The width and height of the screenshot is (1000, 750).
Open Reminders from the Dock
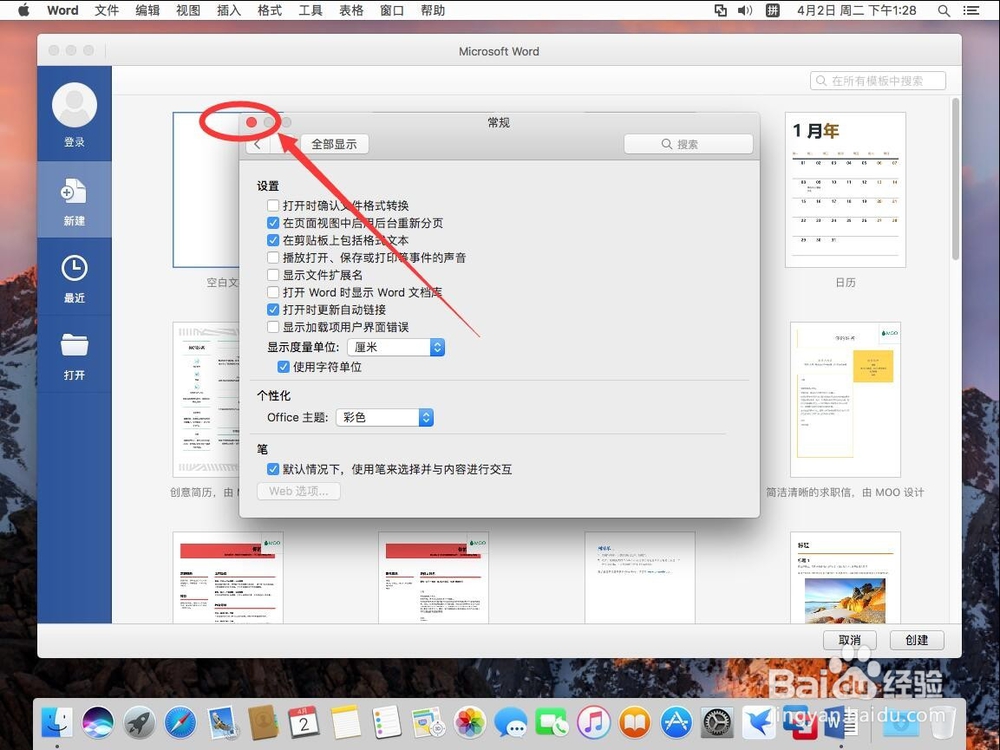[386, 723]
